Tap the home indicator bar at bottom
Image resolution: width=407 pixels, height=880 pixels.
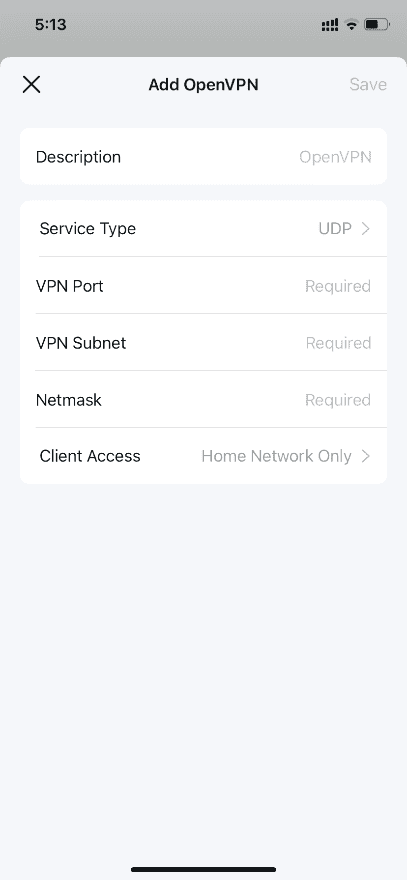(x=203, y=869)
